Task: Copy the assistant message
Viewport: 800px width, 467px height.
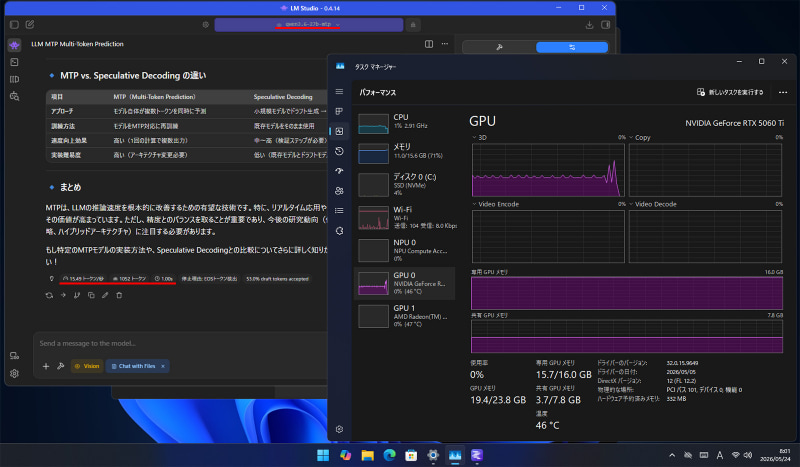Action: 91,295
